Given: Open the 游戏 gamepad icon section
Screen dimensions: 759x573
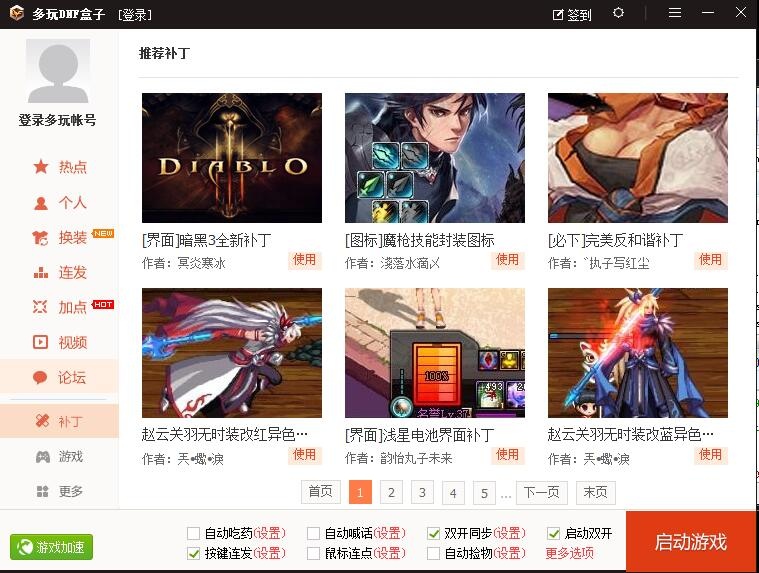Looking at the screenshot, I should coord(43,456).
